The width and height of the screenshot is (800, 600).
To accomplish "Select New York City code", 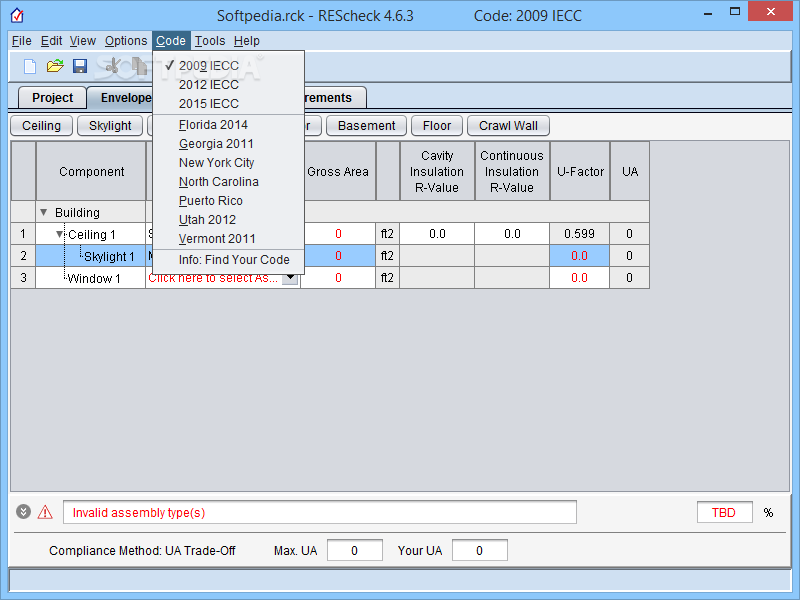I will click(228, 163).
